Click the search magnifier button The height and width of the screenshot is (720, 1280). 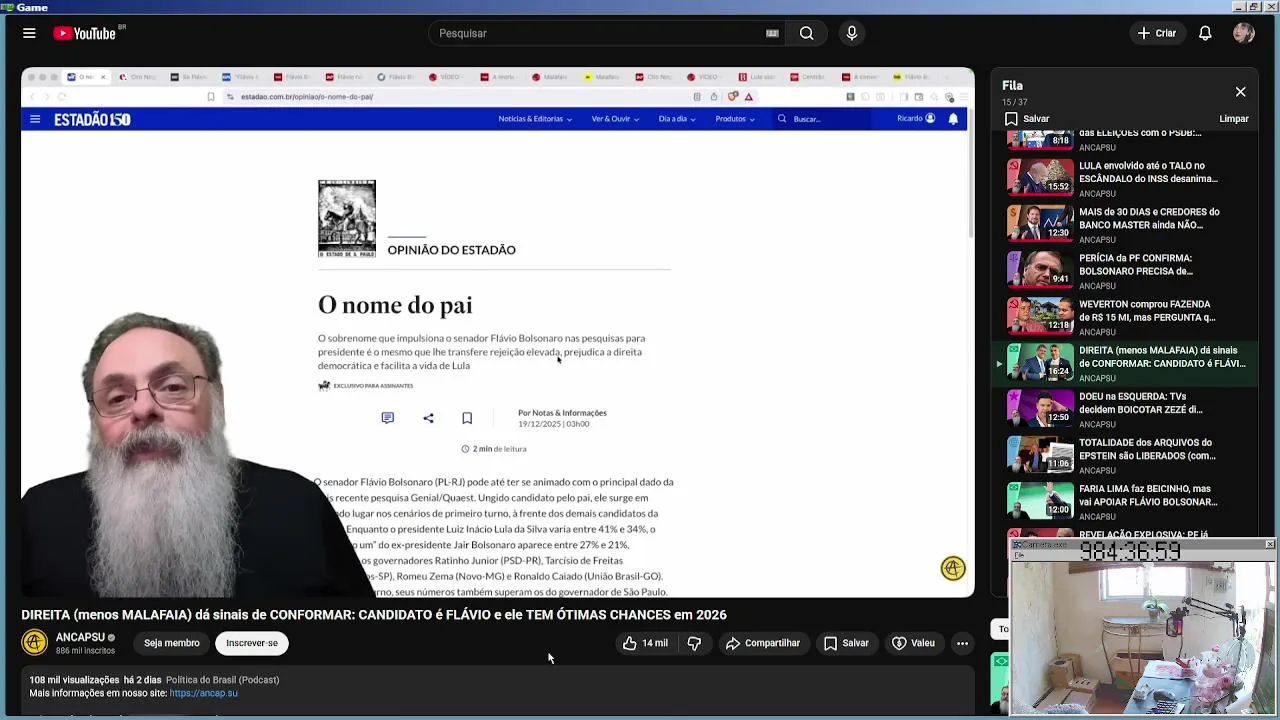click(x=806, y=33)
